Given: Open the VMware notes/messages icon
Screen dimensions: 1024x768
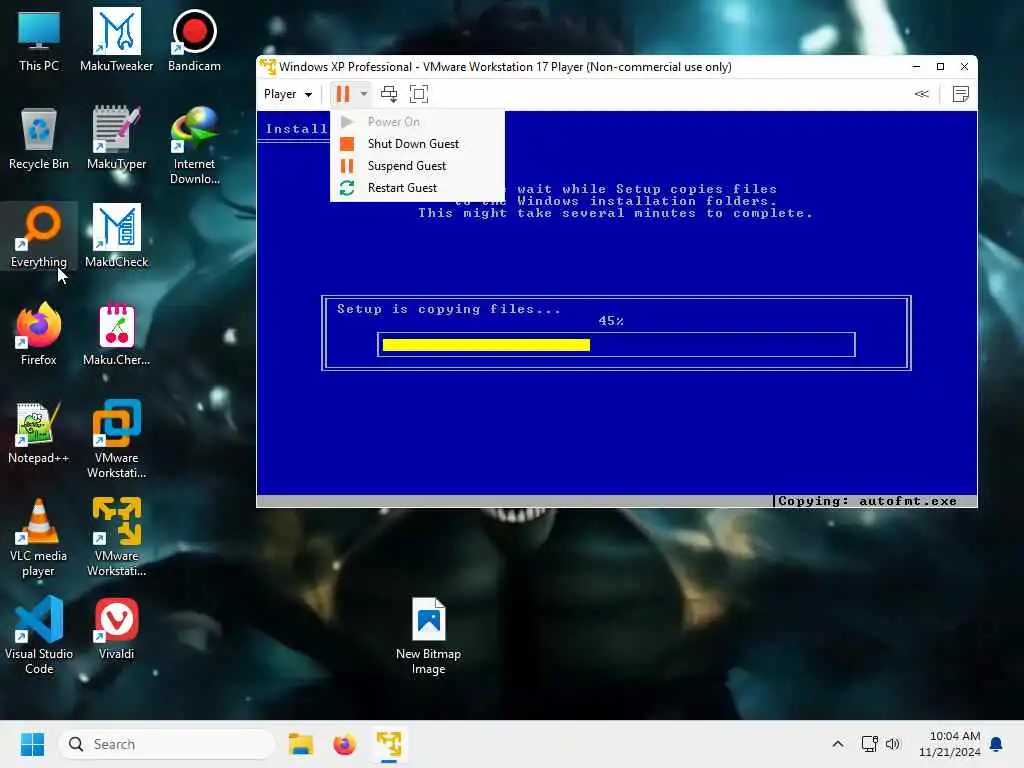Looking at the screenshot, I should 960,94.
